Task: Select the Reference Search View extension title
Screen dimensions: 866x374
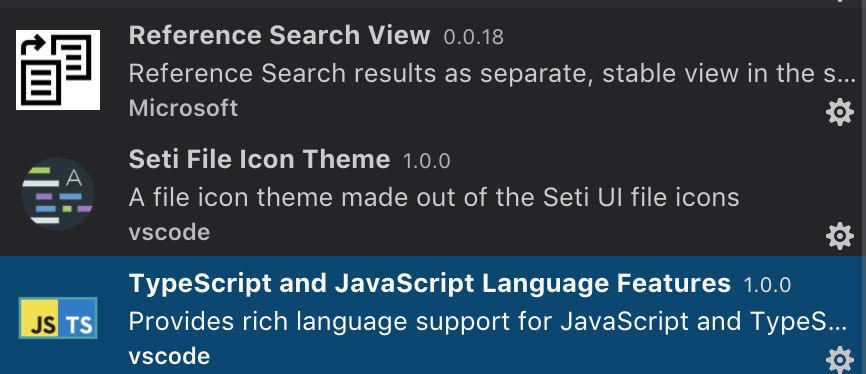Action: 279,36
